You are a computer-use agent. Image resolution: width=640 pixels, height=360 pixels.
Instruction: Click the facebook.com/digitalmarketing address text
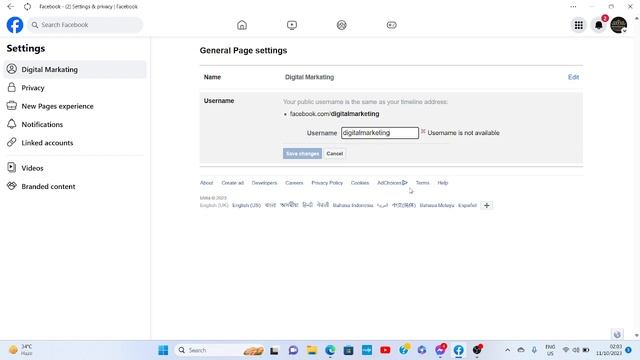coord(334,114)
